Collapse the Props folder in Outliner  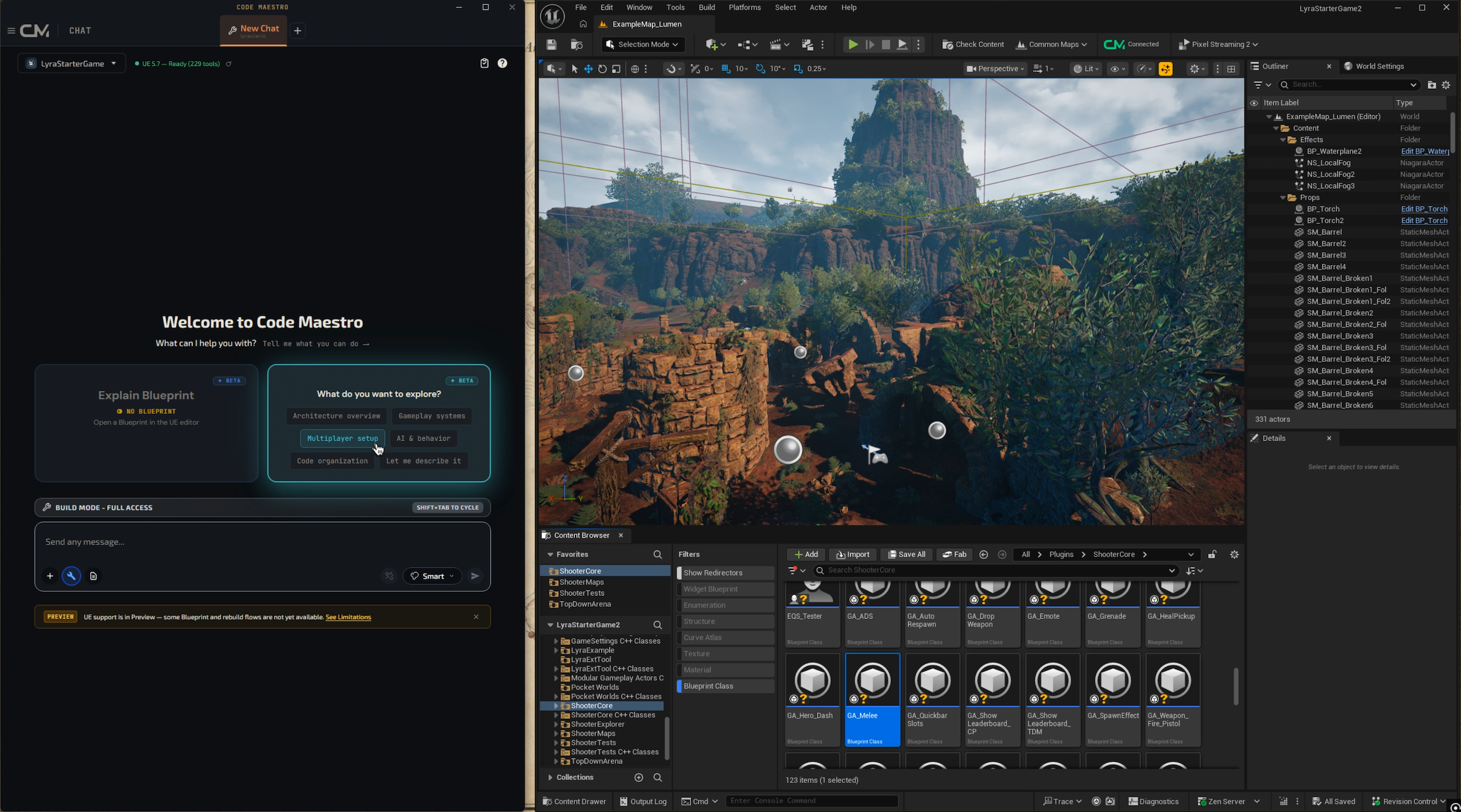click(x=1282, y=198)
